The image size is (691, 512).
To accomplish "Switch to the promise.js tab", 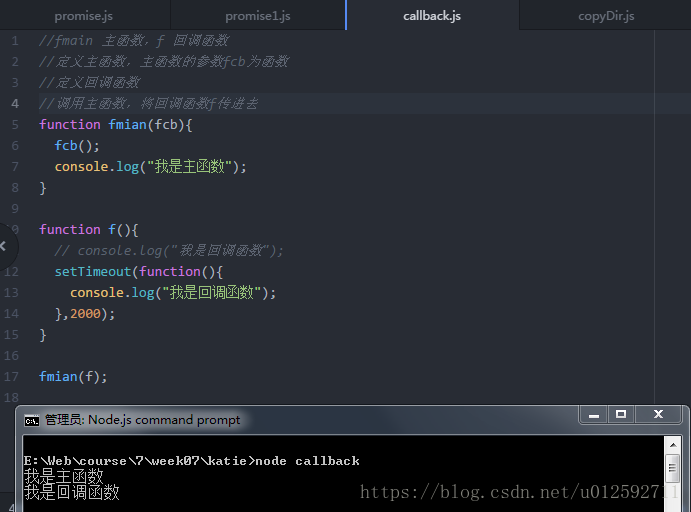I will (x=84, y=16).
